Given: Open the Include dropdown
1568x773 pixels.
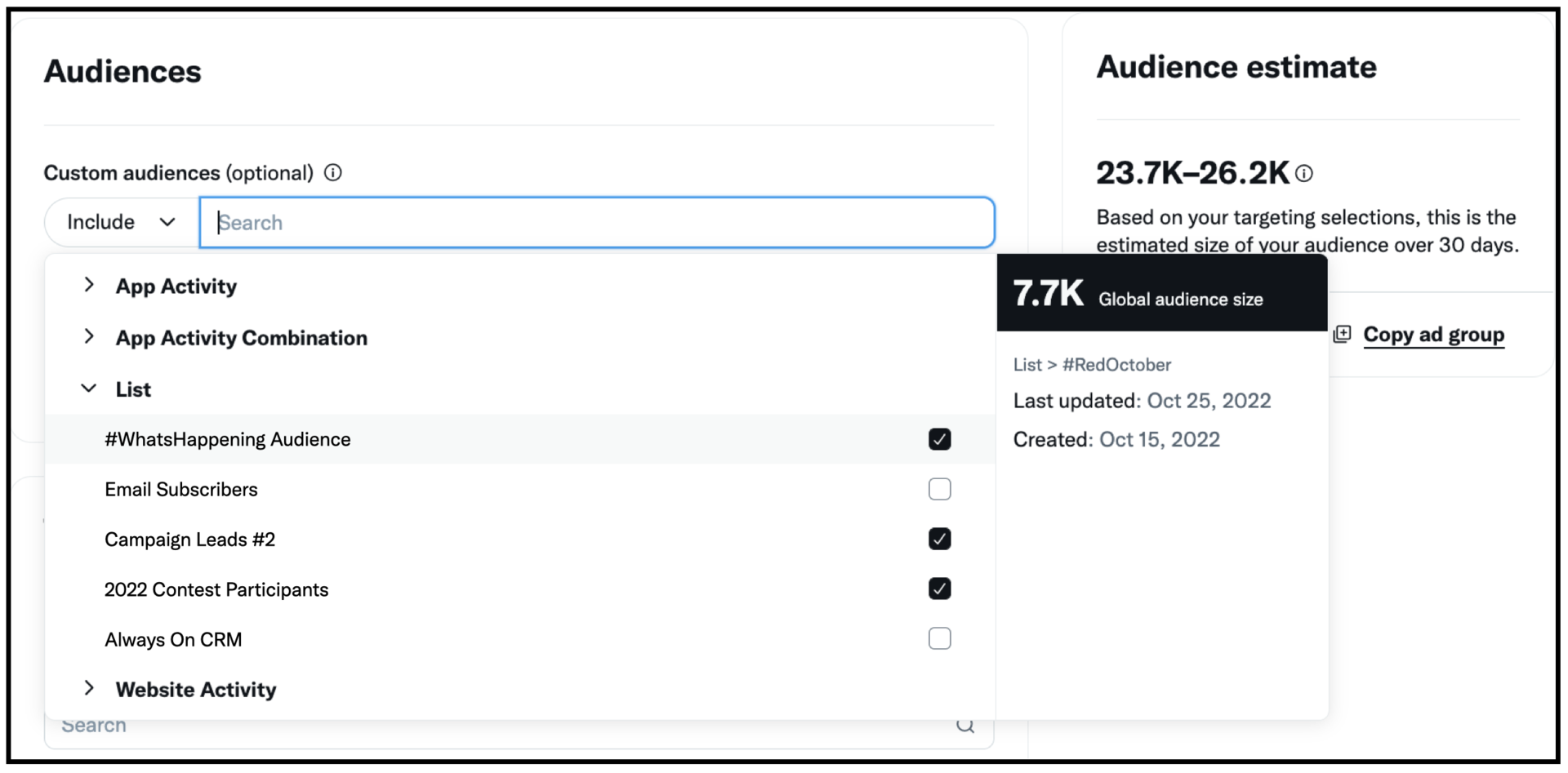Looking at the screenshot, I should (118, 221).
